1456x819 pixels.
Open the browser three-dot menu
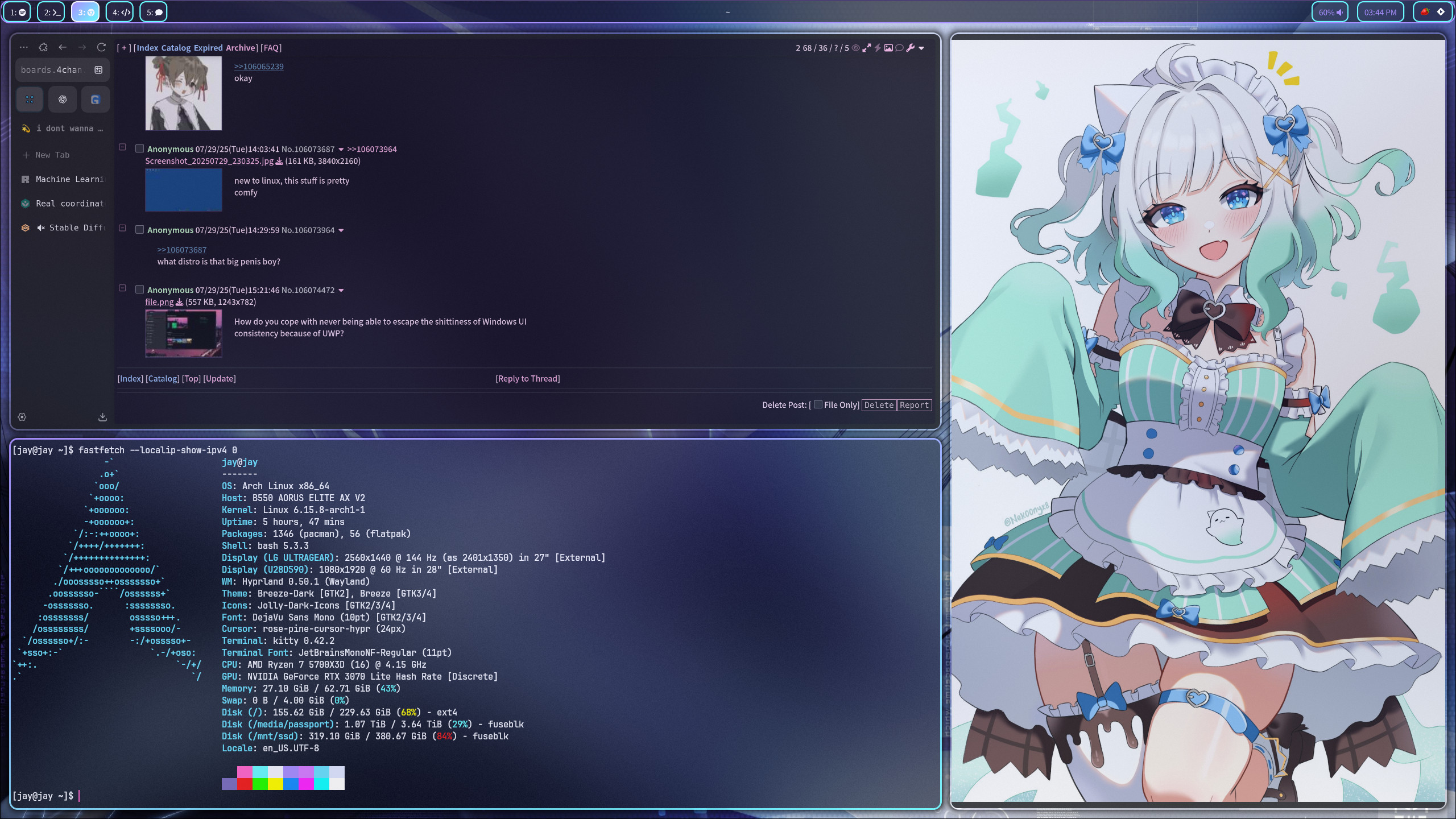tap(23, 47)
